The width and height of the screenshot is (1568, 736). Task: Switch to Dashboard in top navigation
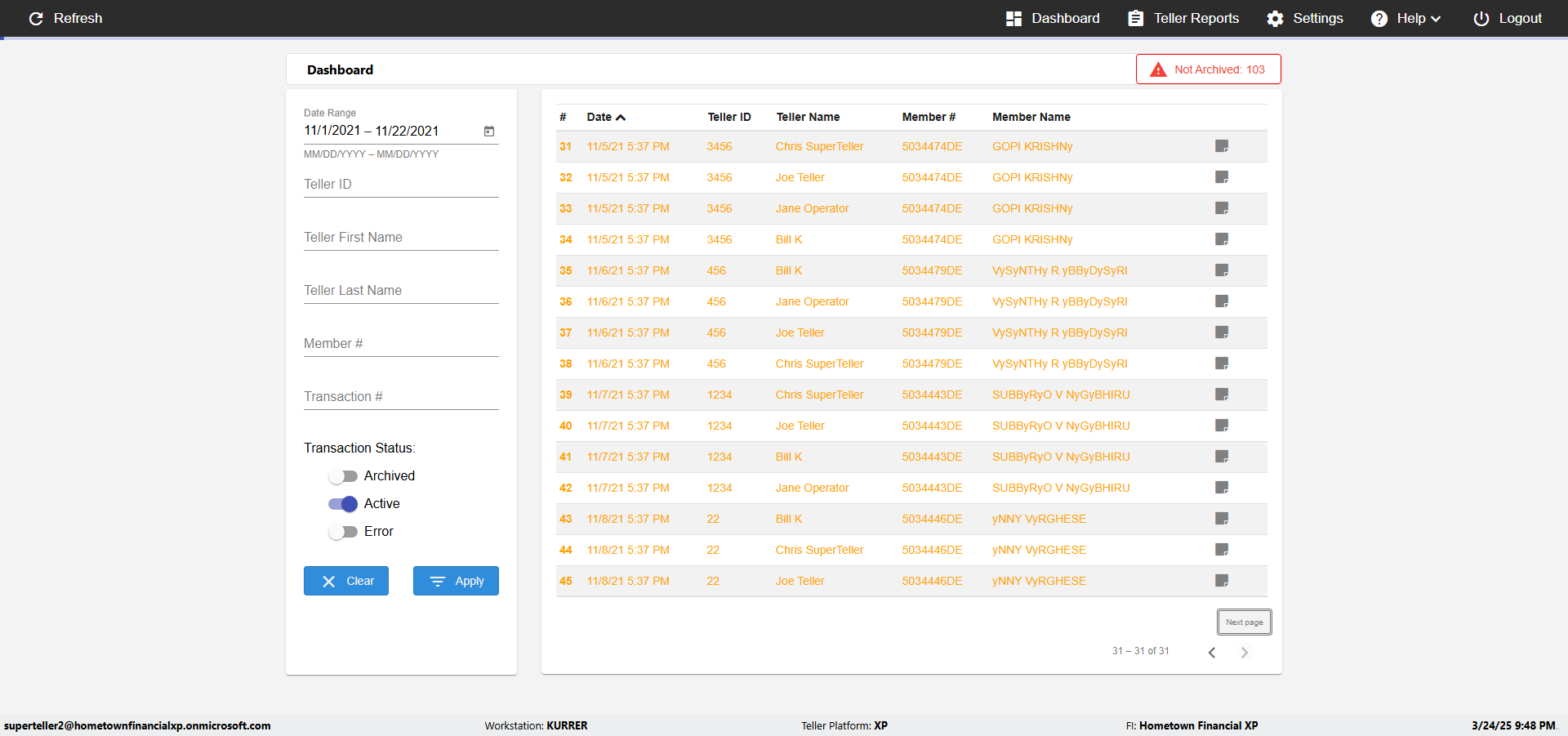(x=1053, y=18)
